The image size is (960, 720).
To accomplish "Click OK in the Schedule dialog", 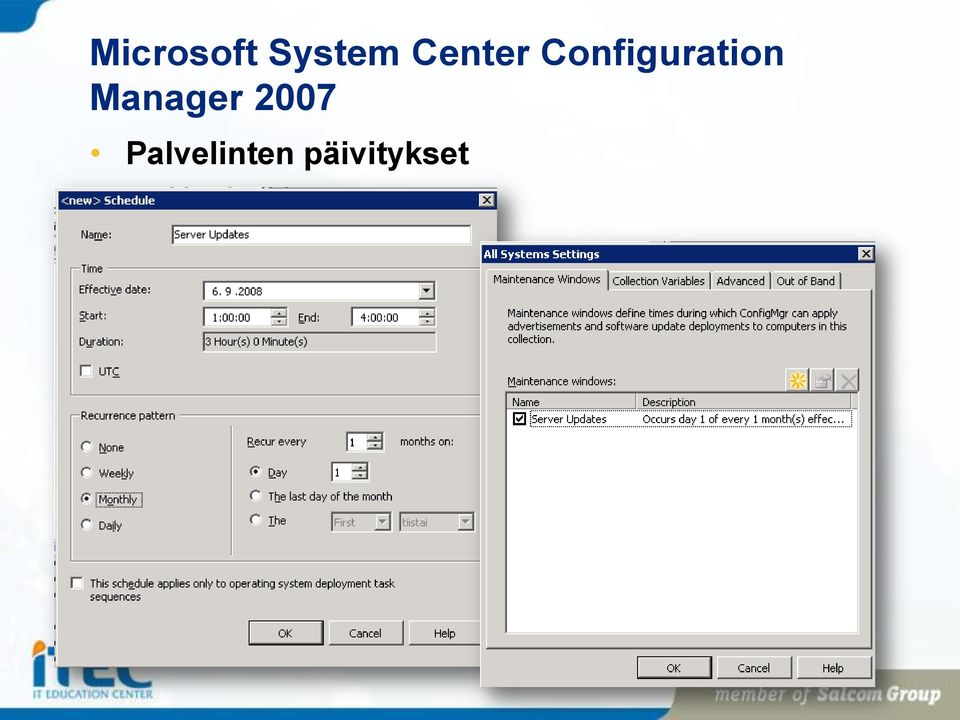I will point(285,633).
